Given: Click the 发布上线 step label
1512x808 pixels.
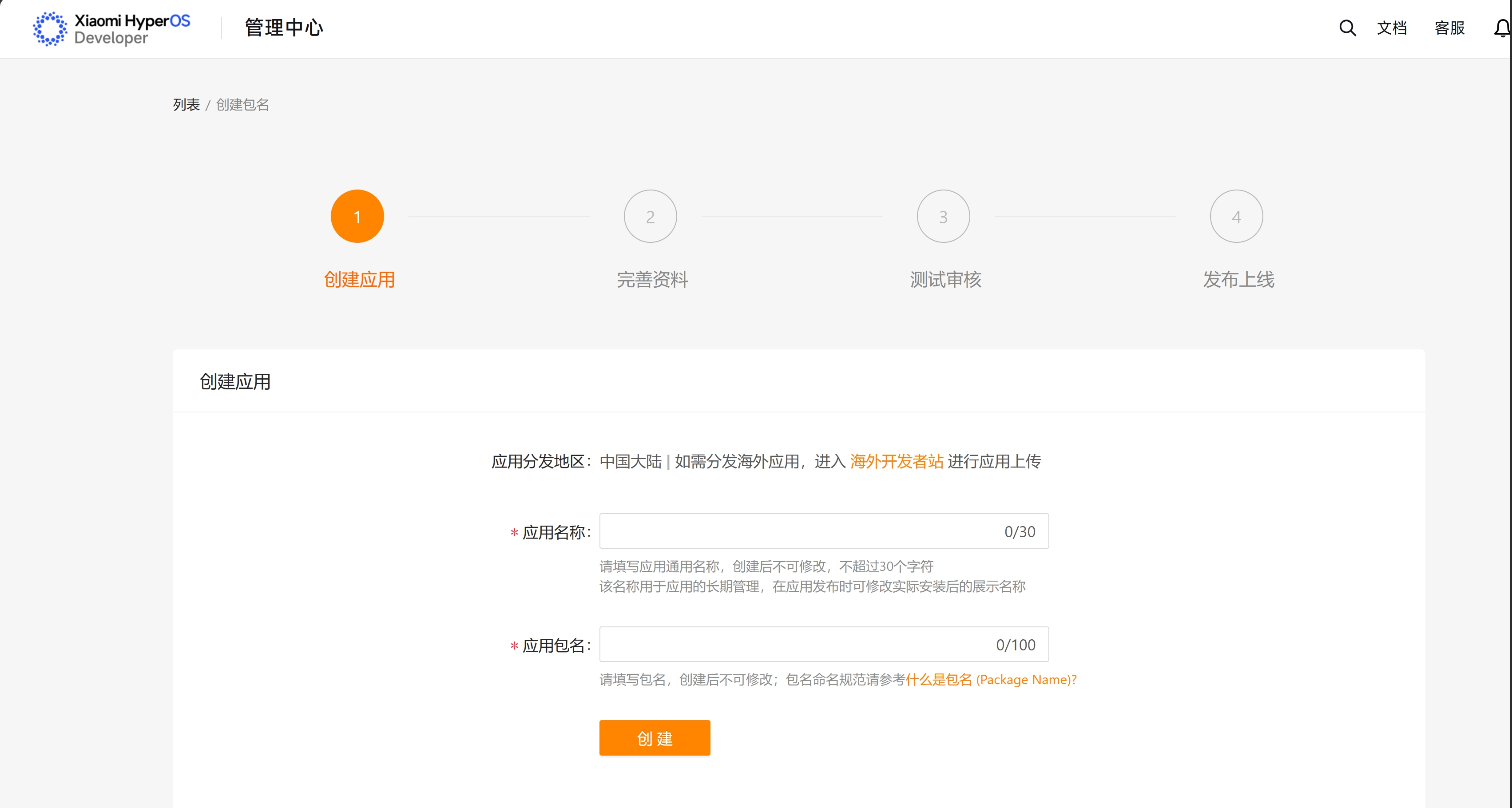Looking at the screenshot, I should click(1238, 279).
